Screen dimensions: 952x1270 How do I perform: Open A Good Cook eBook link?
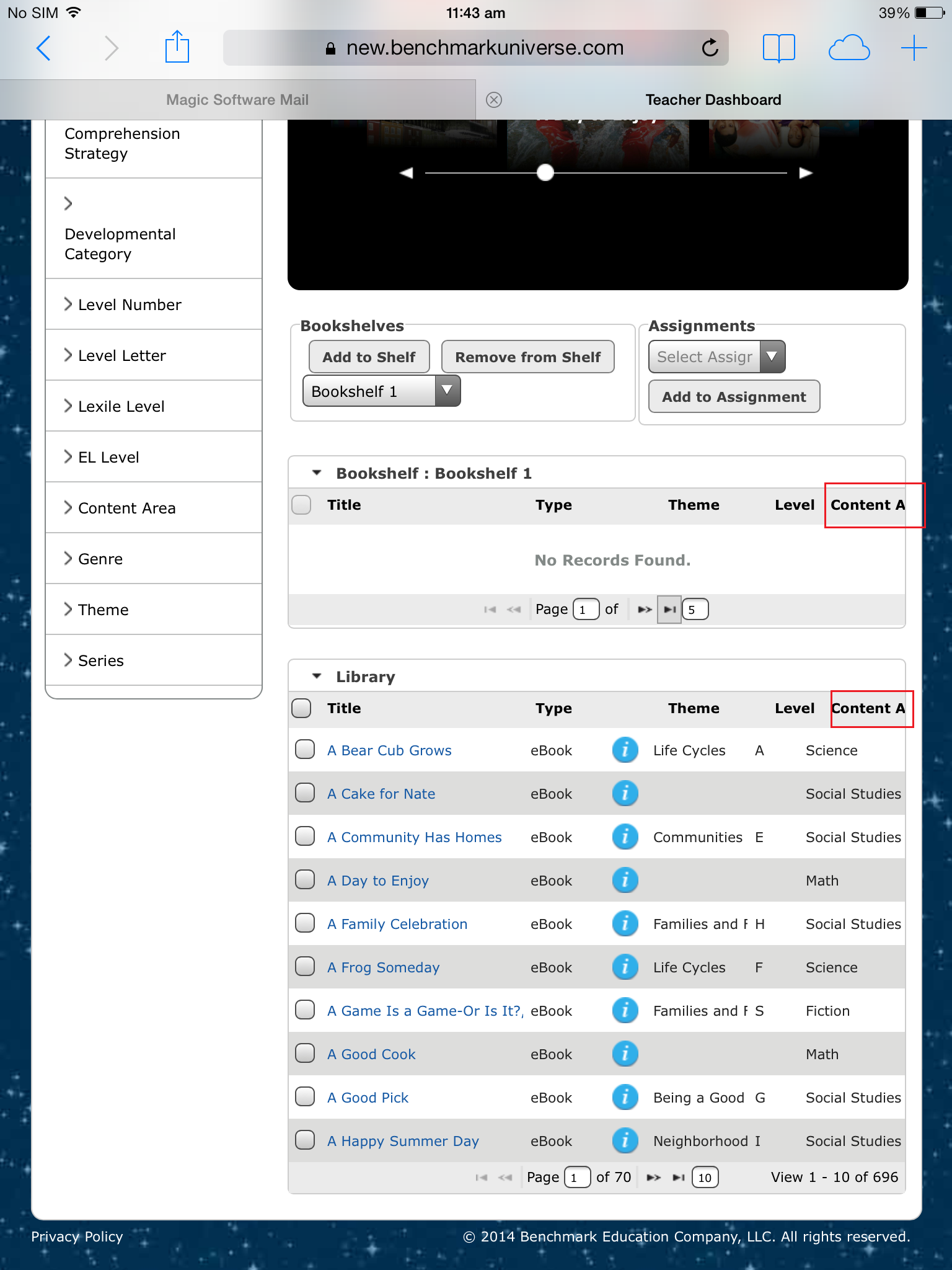pyautogui.click(x=371, y=1054)
